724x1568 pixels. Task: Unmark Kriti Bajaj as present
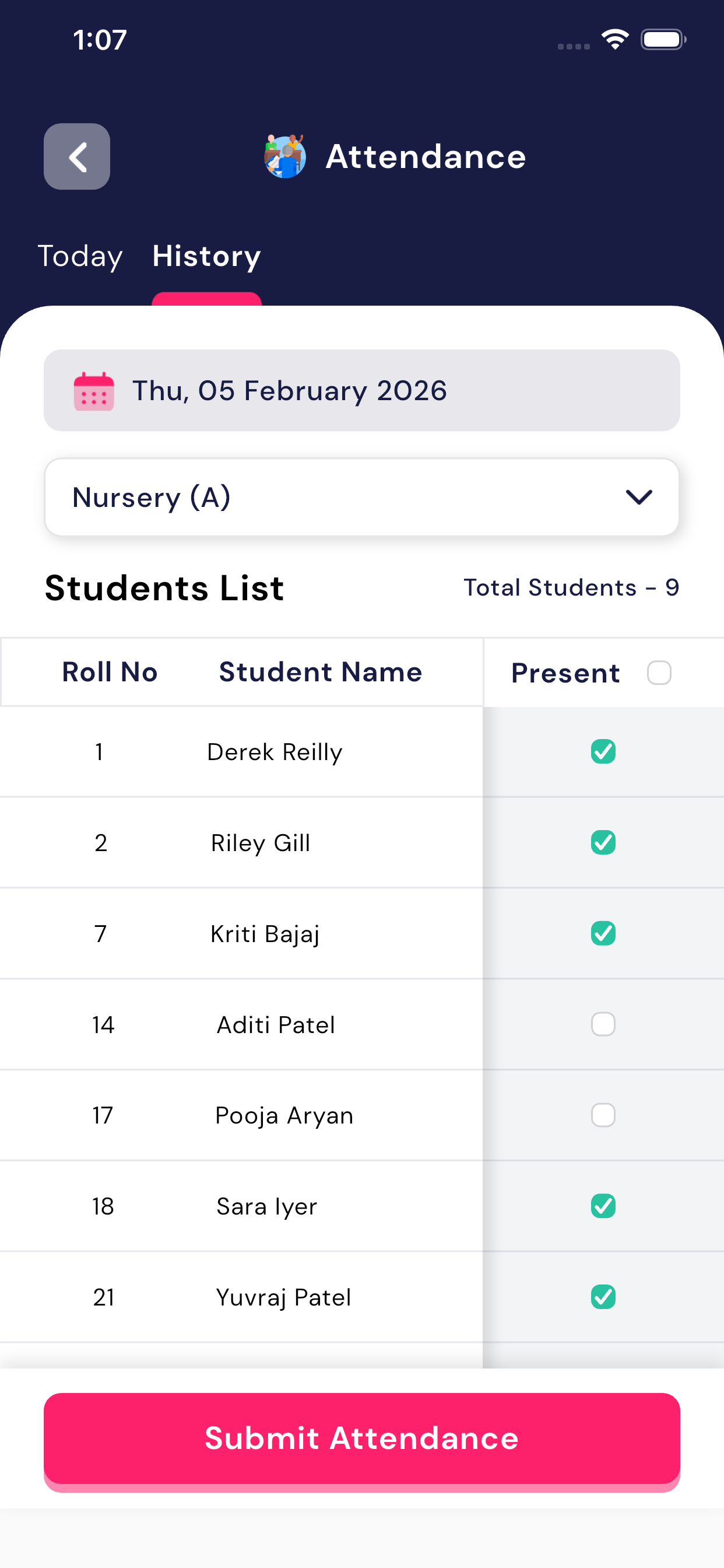click(603, 933)
